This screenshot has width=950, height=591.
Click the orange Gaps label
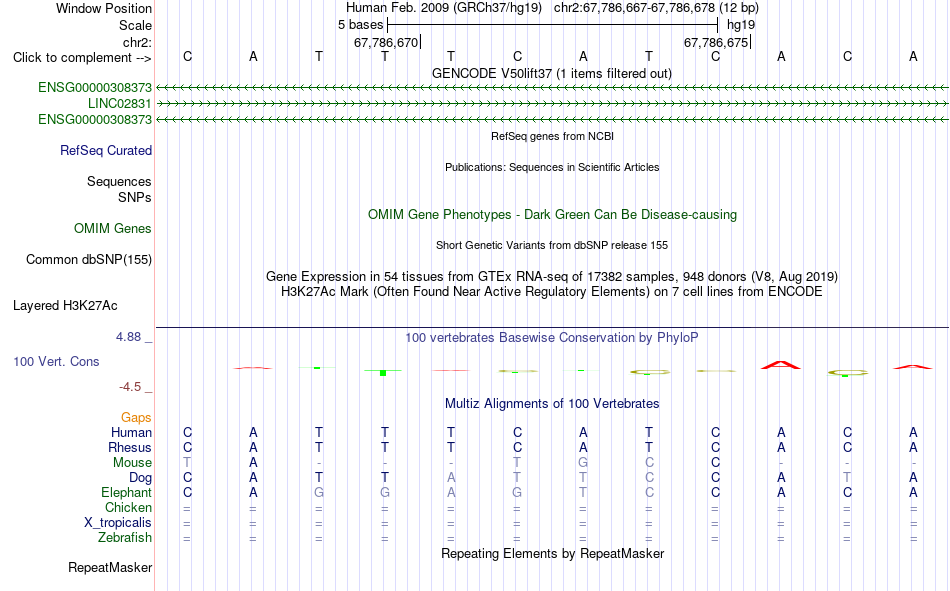pos(136,417)
